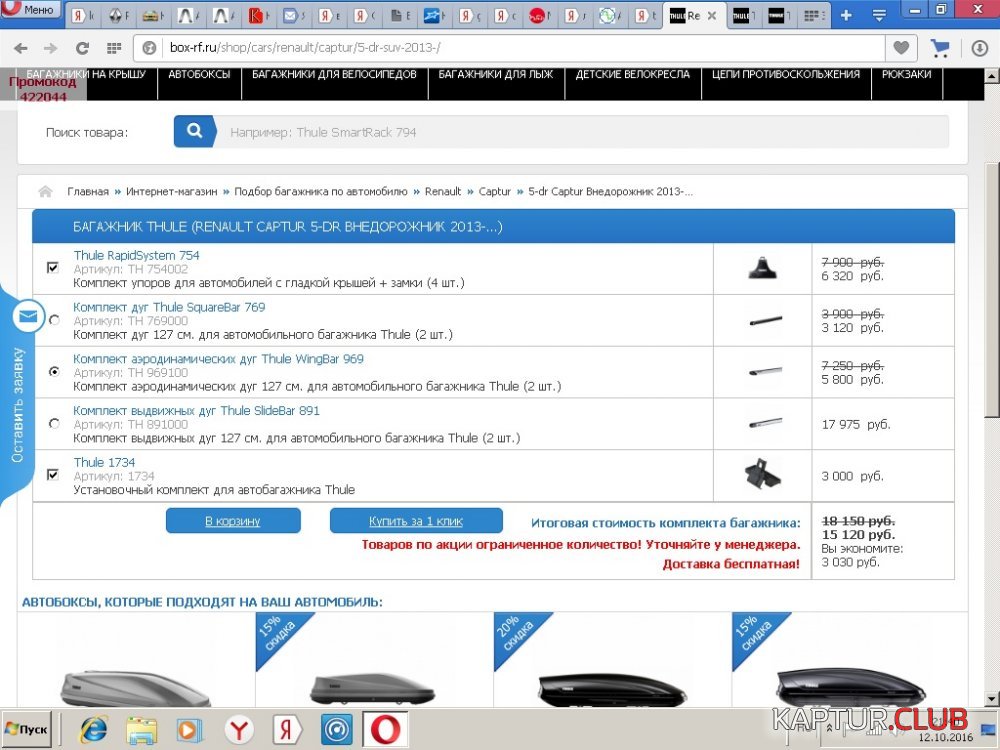Open Подбор багажника по автомобилю breadcrumb
This screenshot has height=750, width=1000.
point(321,191)
